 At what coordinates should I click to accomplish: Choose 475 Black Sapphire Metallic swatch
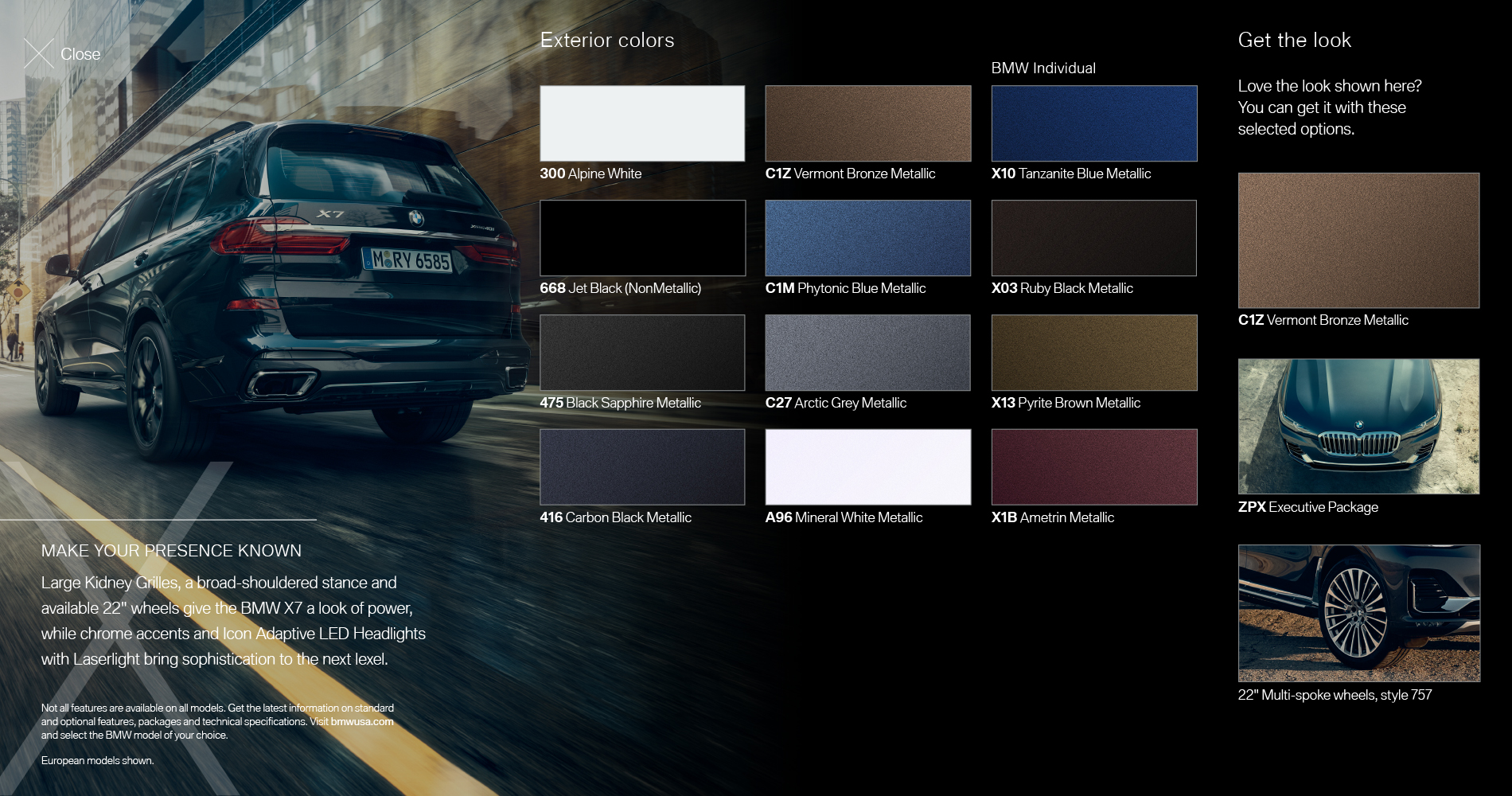point(642,353)
